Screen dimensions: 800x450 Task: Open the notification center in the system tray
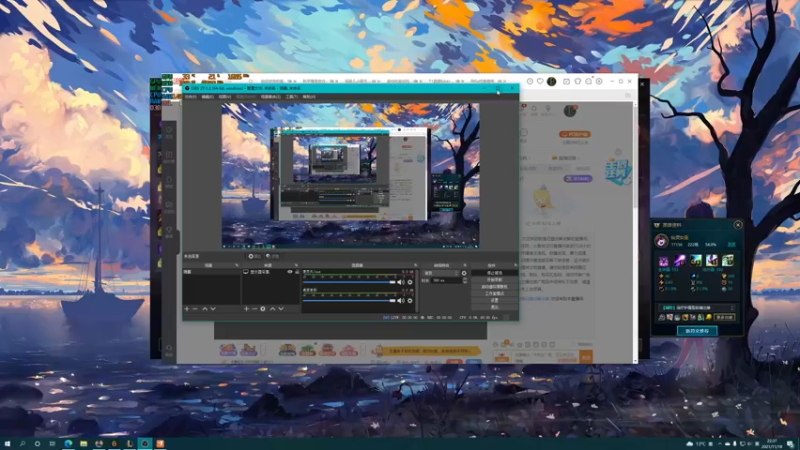point(790,444)
